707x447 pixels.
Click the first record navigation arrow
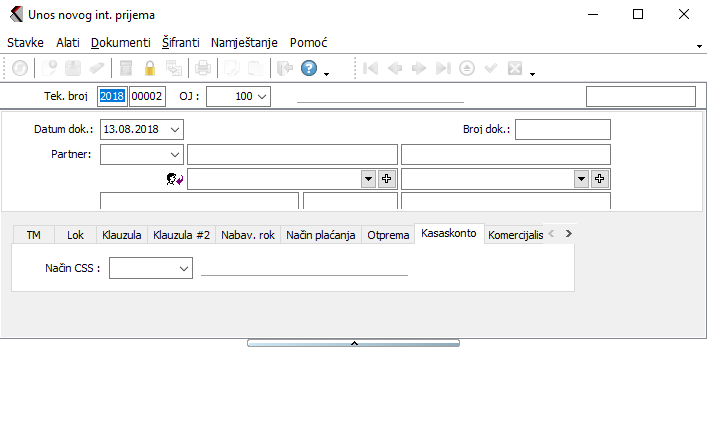pyautogui.click(x=371, y=68)
